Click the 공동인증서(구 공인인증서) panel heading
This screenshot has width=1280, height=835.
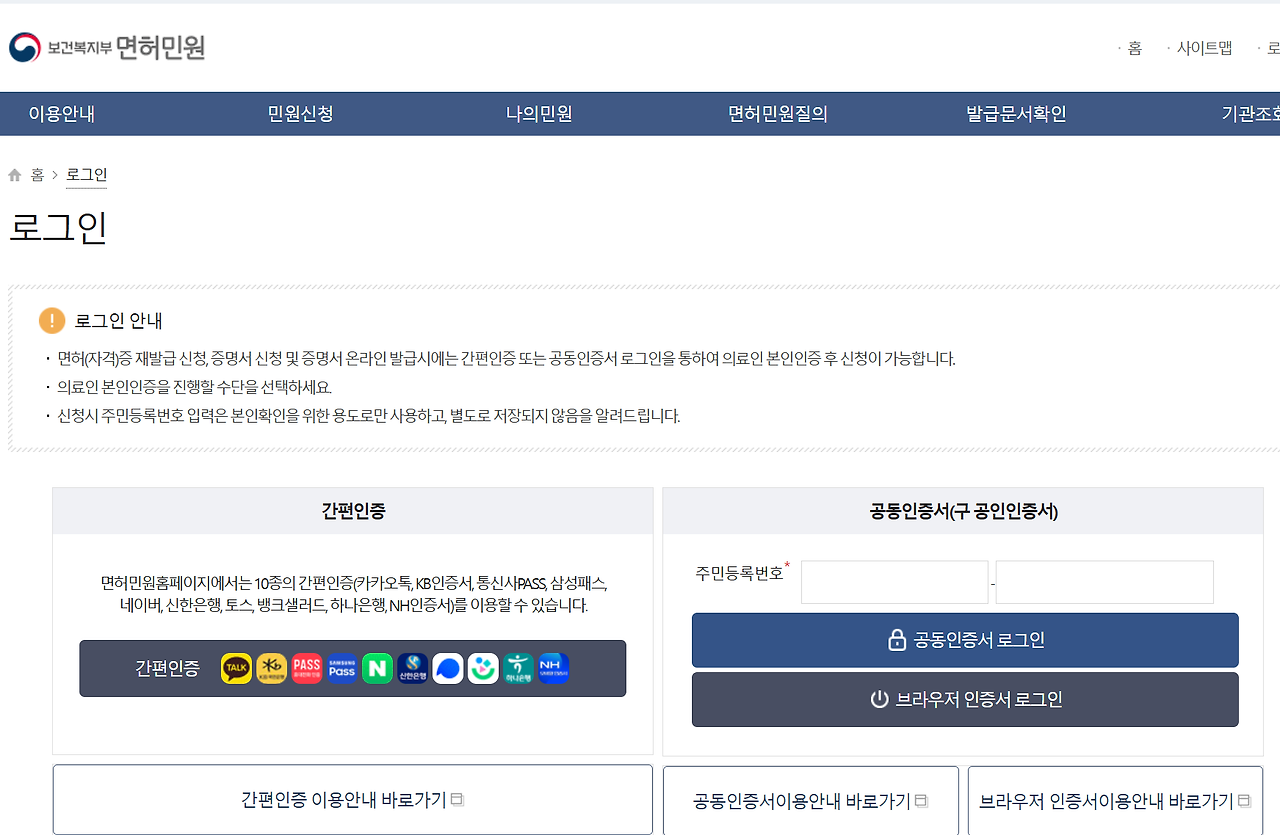964,511
